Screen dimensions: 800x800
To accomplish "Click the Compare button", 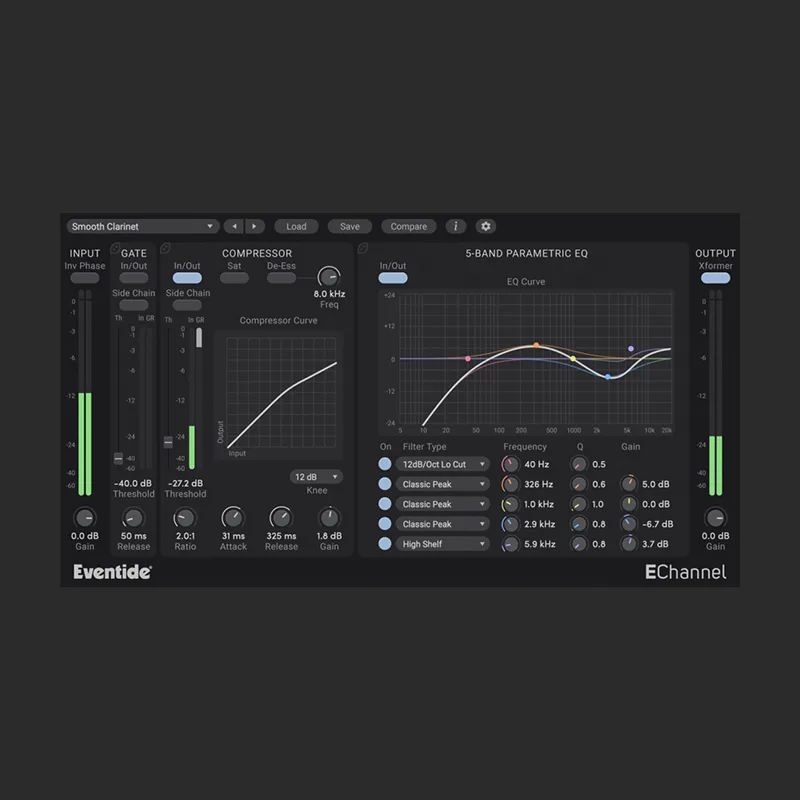I will tap(409, 226).
